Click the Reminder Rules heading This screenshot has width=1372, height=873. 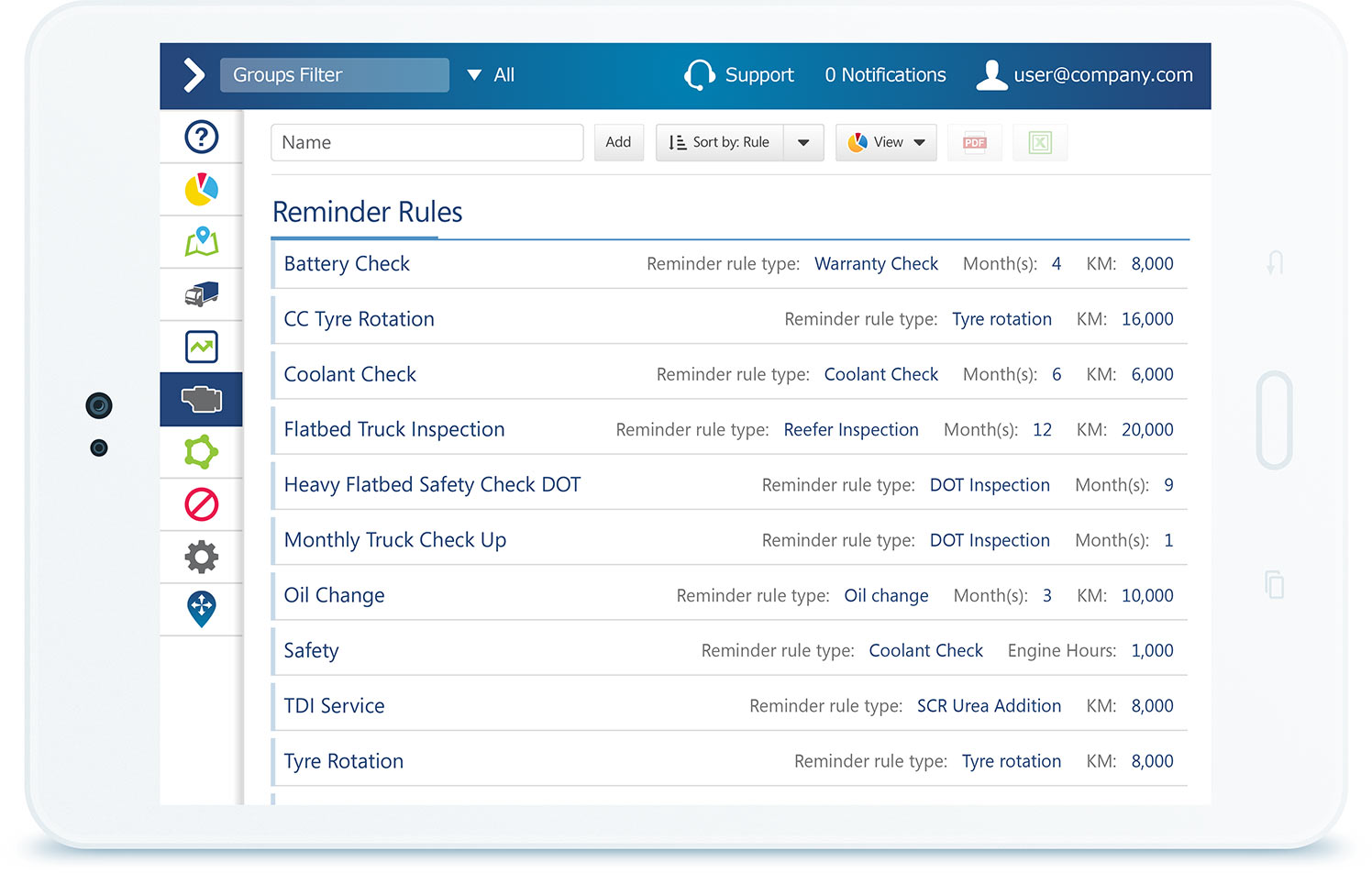click(367, 212)
